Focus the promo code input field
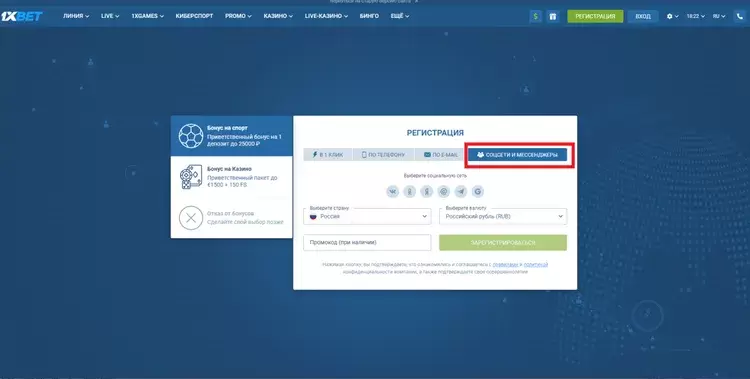The height and width of the screenshot is (379, 750). pos(367,243)
